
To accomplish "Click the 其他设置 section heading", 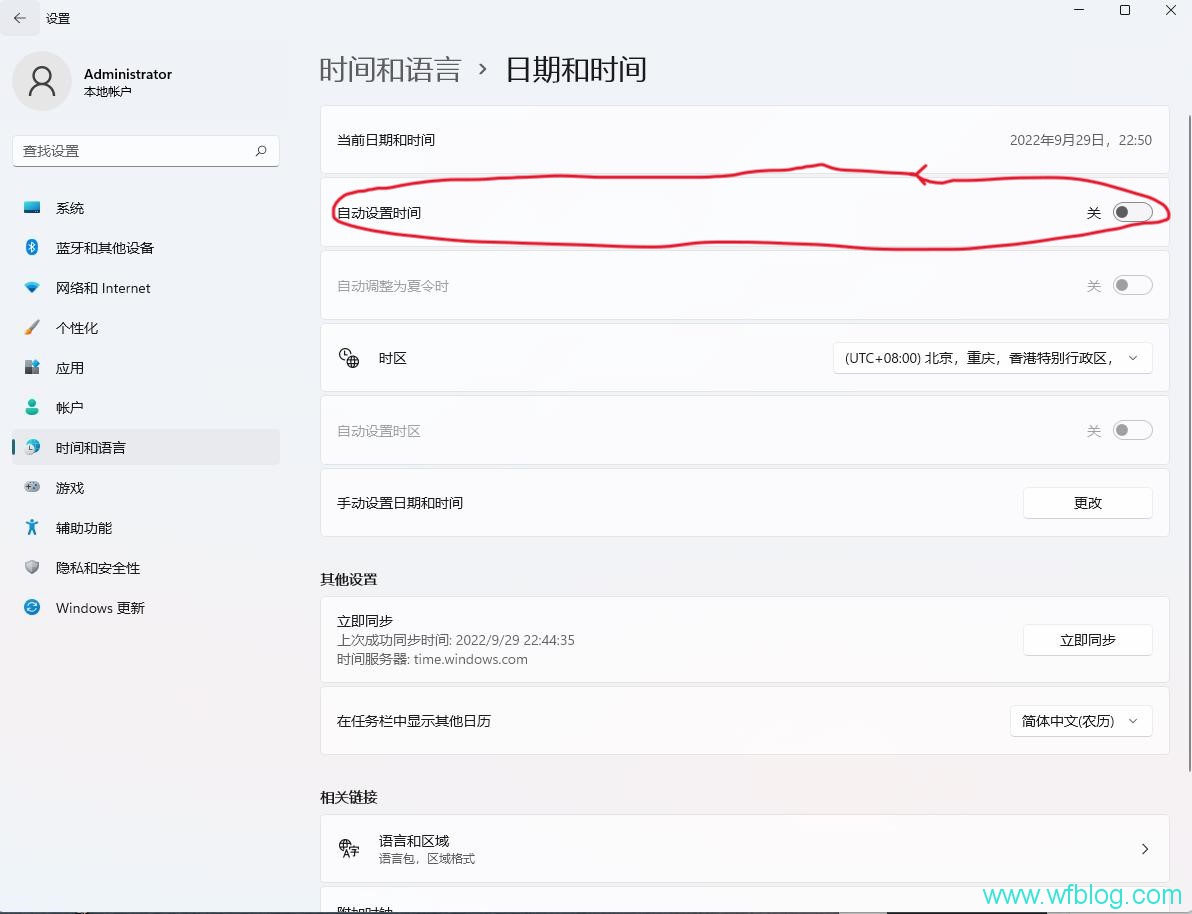I will [x=348, y=579].
